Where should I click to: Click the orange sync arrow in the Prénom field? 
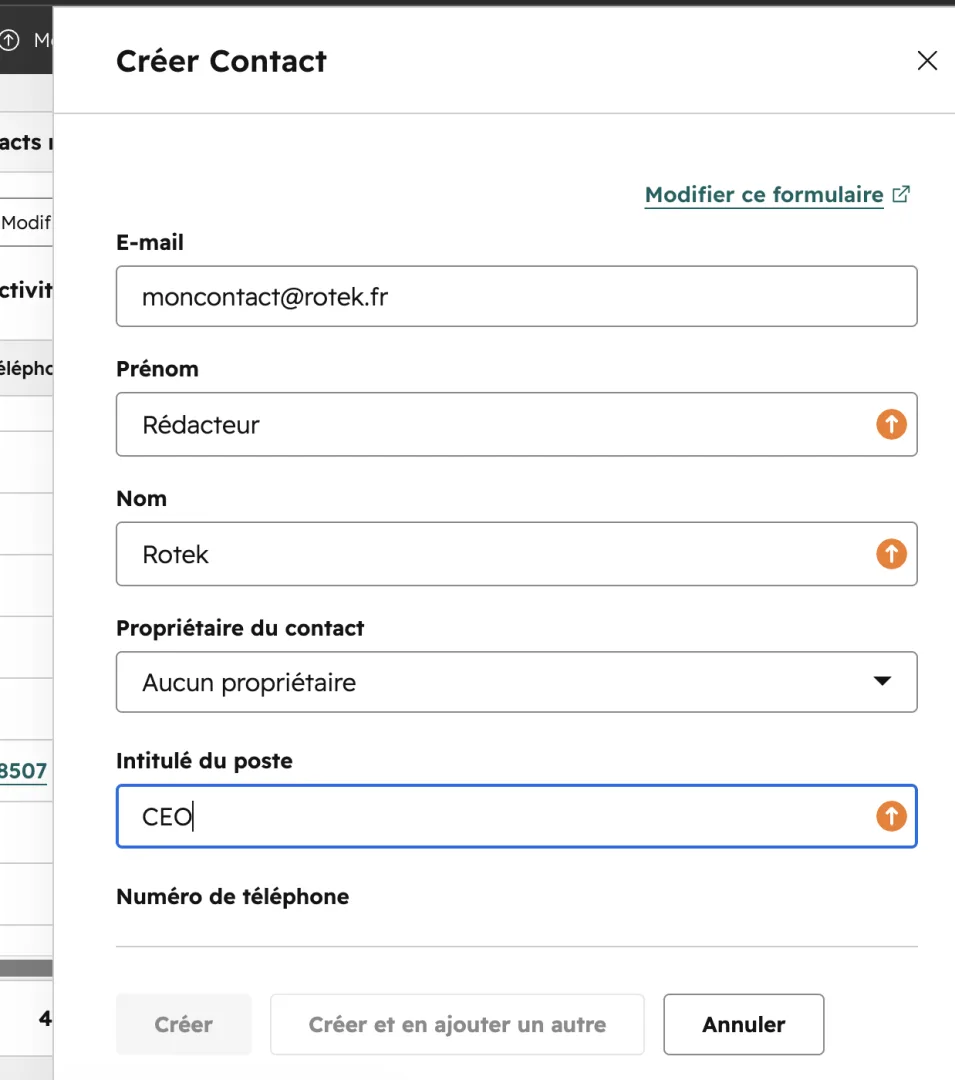(x=891, y=424)
